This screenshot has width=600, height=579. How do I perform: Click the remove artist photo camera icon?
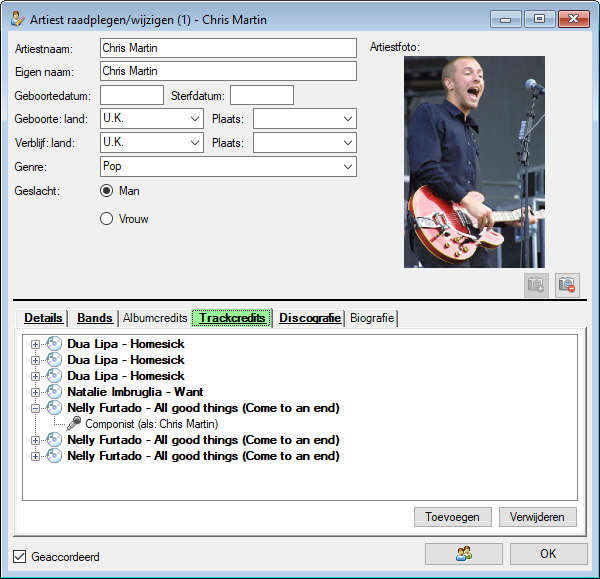(567, 285)
